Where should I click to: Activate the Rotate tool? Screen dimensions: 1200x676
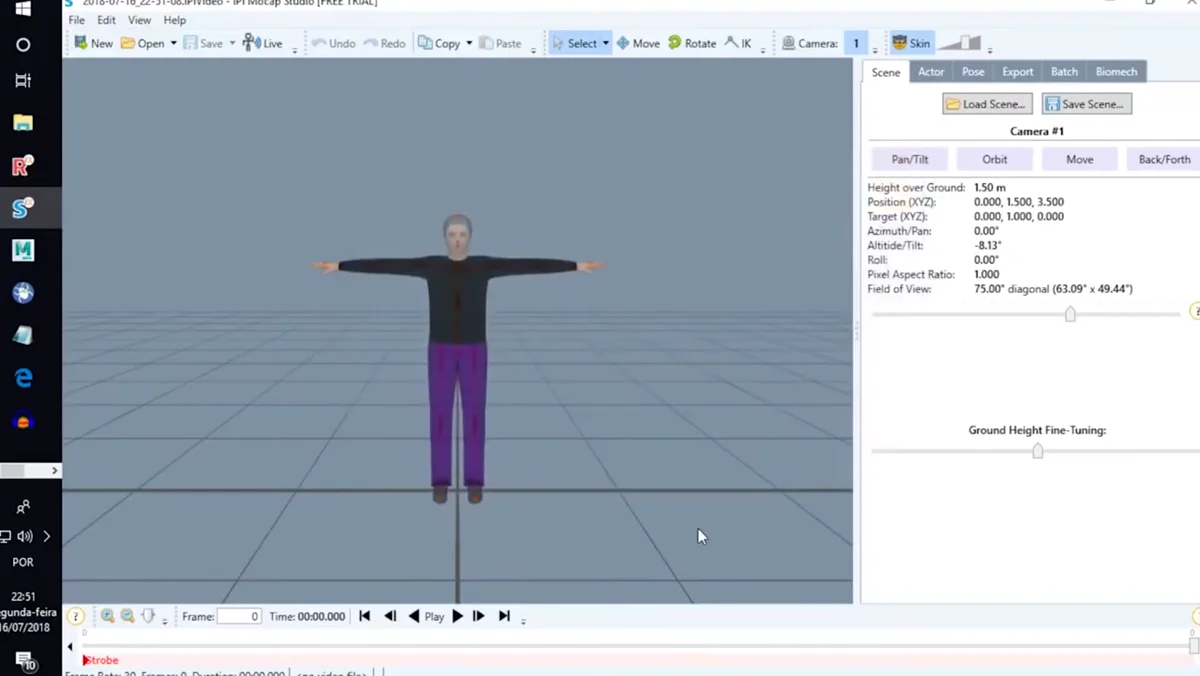pos(692,43)
